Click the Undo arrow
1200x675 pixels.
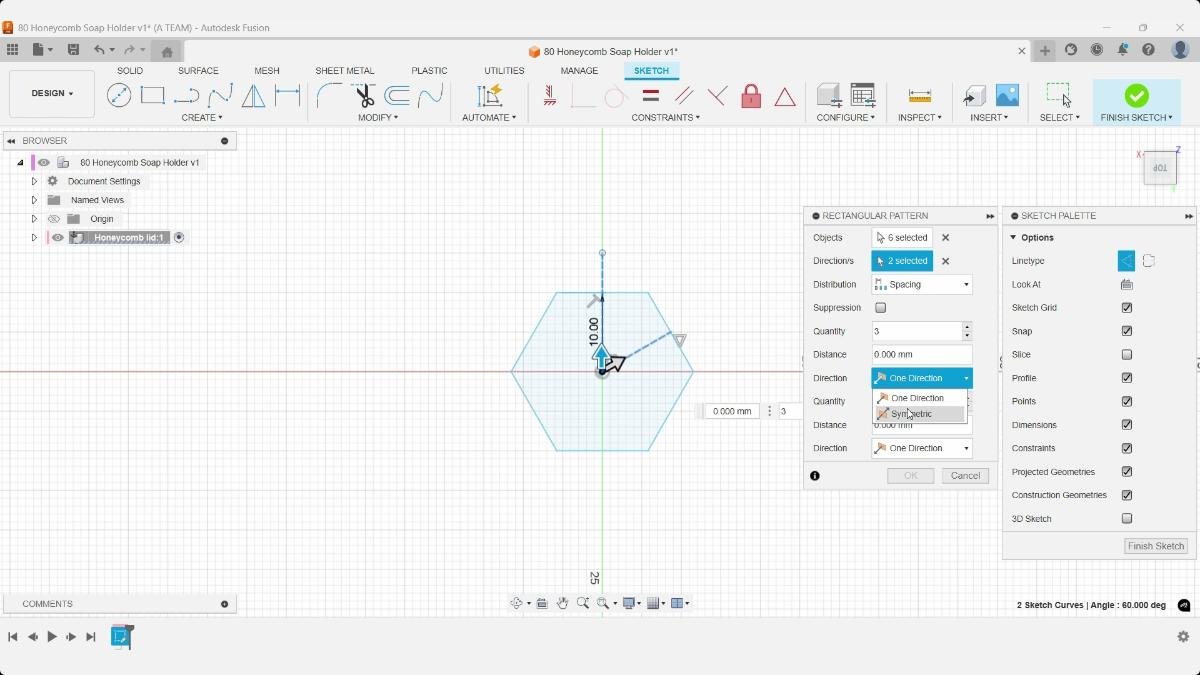click(99, 50)
